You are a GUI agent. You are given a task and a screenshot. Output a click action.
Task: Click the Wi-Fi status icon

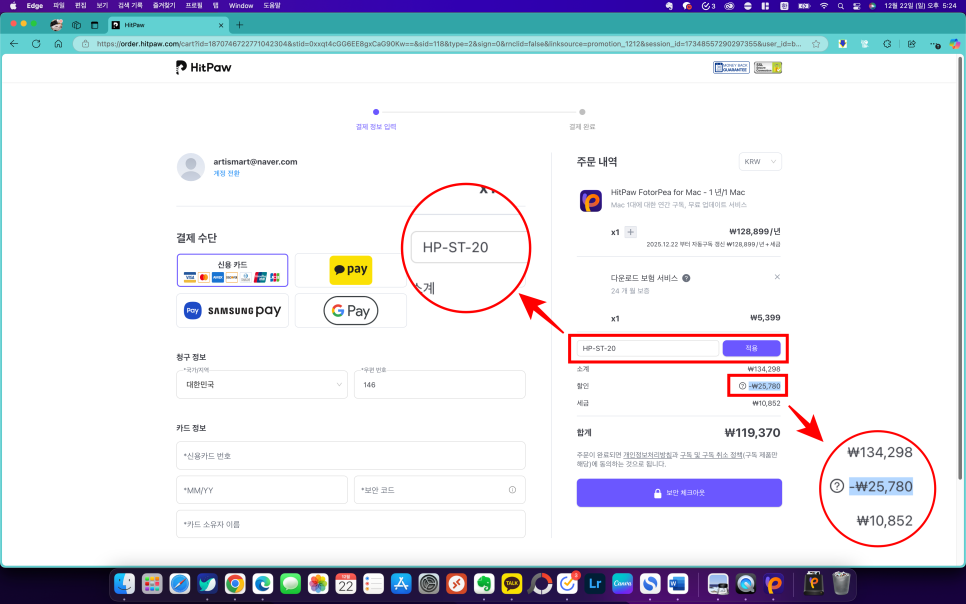coord(824,6)
